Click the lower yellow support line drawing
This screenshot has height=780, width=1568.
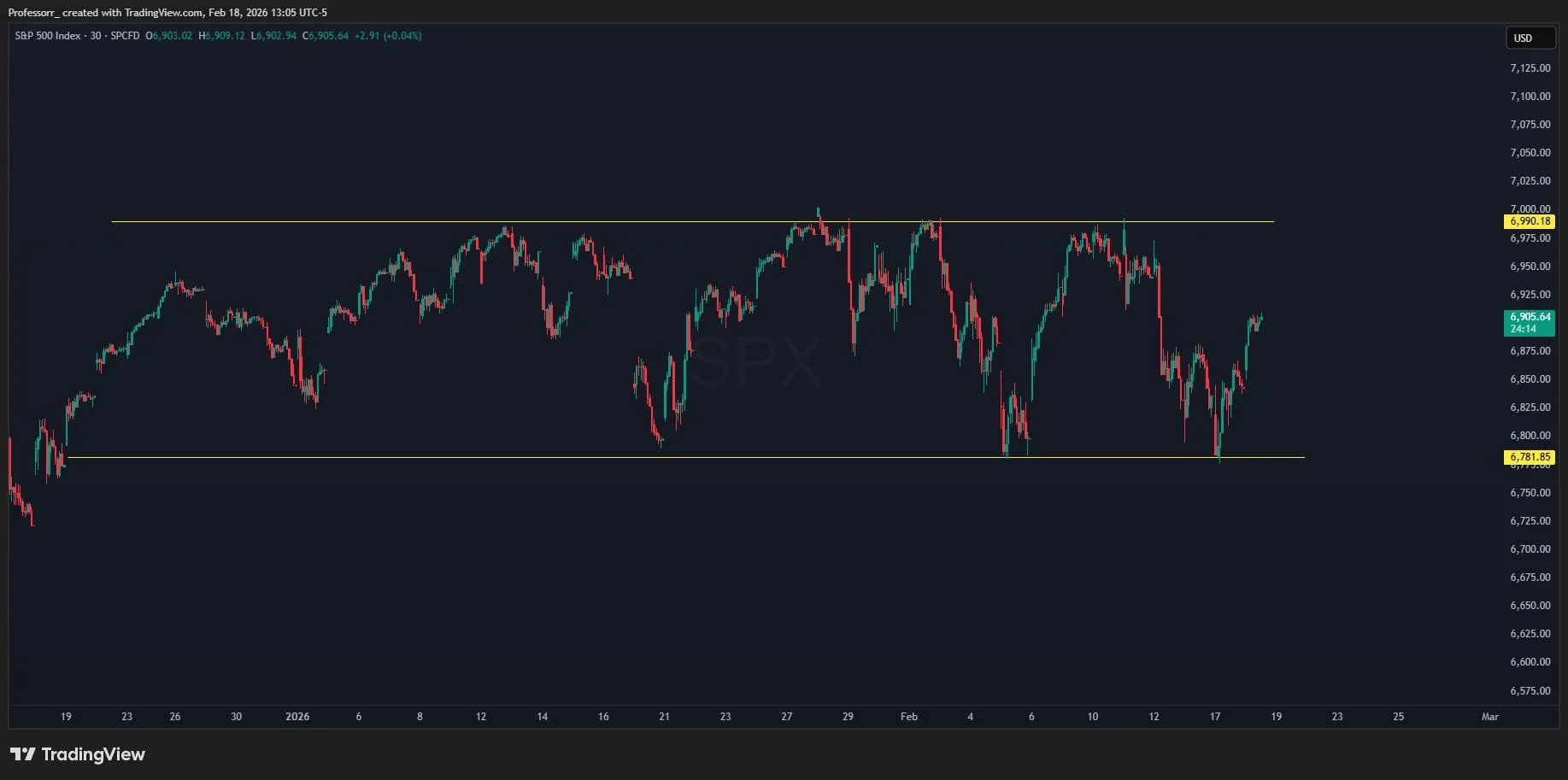513,458
